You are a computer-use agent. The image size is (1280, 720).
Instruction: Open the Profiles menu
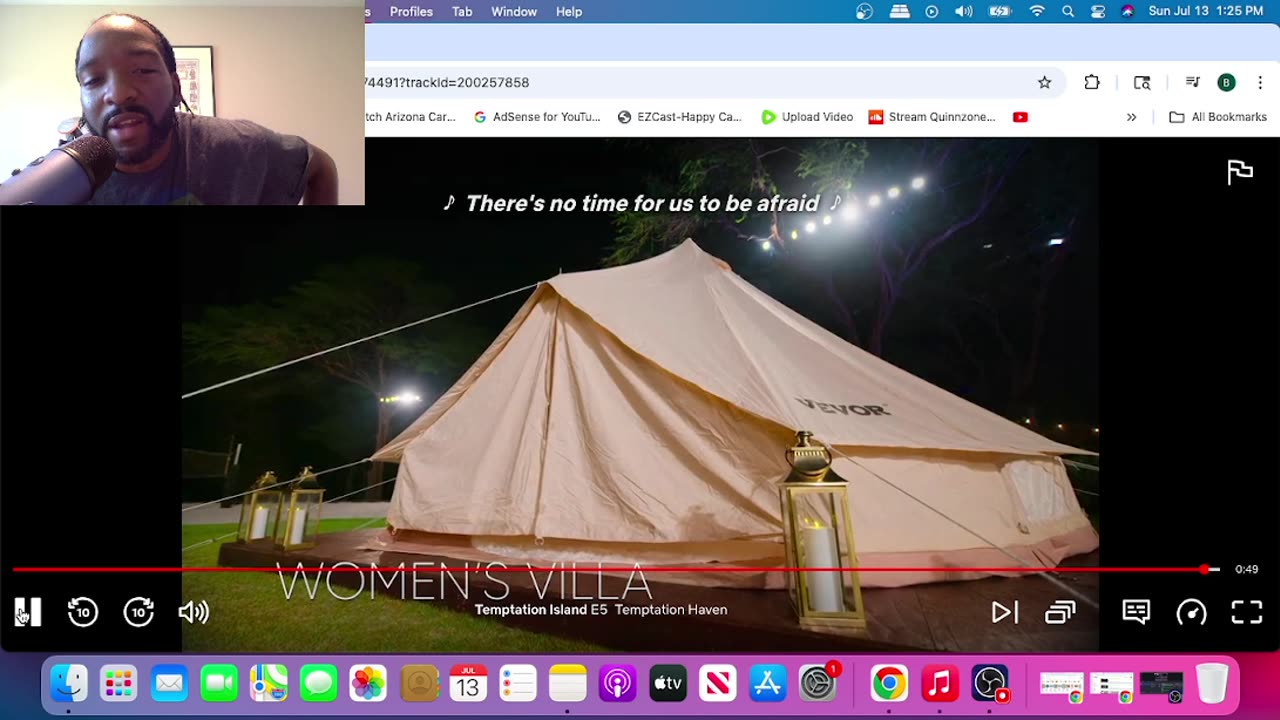(411, 12)
